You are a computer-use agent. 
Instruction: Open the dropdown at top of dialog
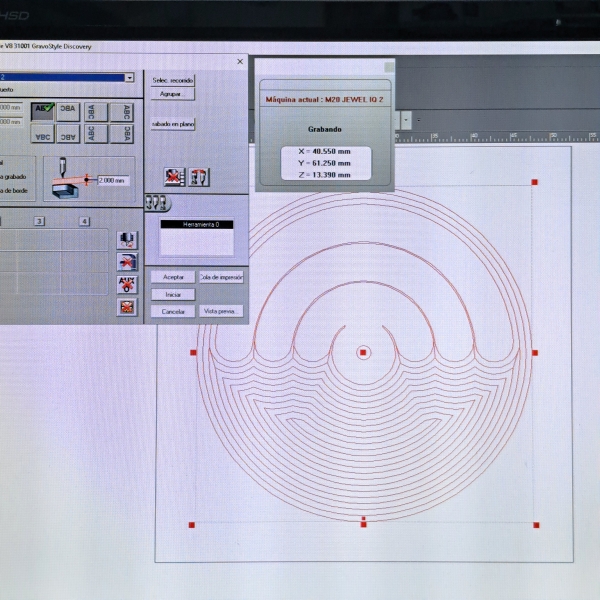coord(130,77)
